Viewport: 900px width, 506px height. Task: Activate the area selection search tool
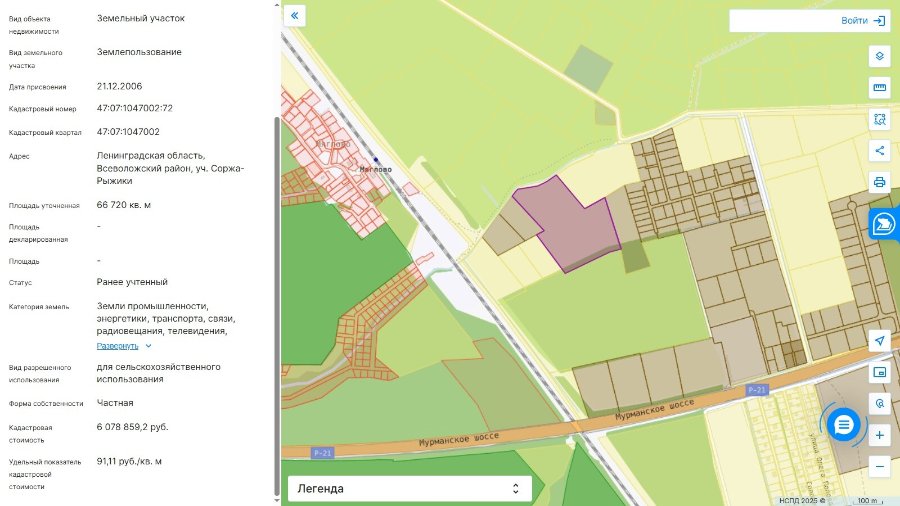pos(879,119)
